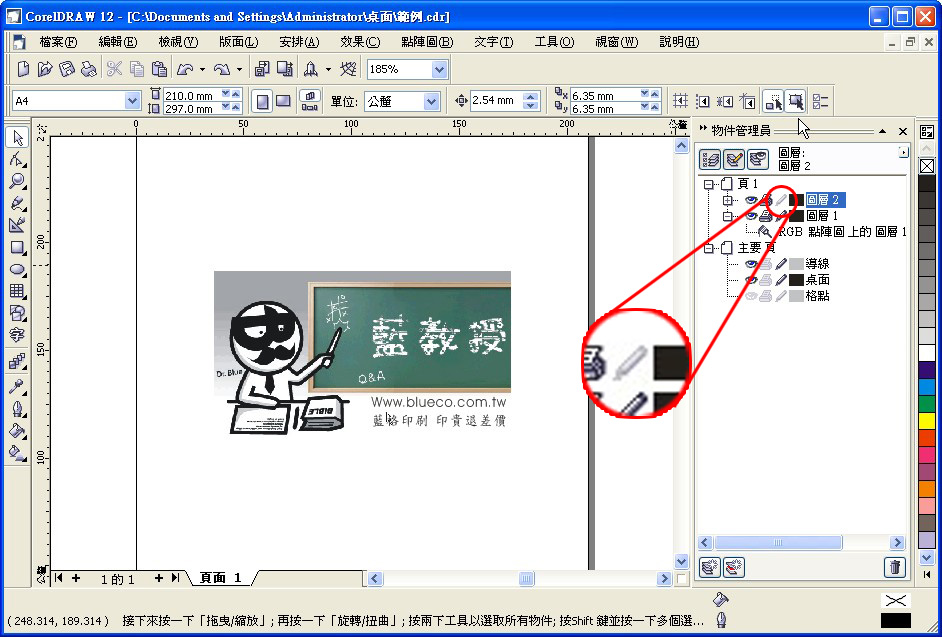Collapse the 主要 頁 tree node

[708, 248]
